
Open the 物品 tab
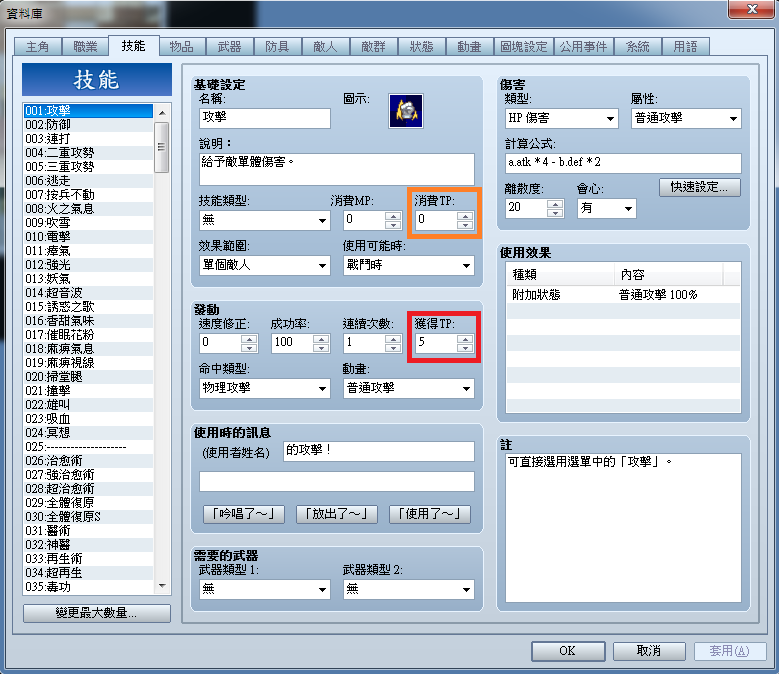point(181,47)
